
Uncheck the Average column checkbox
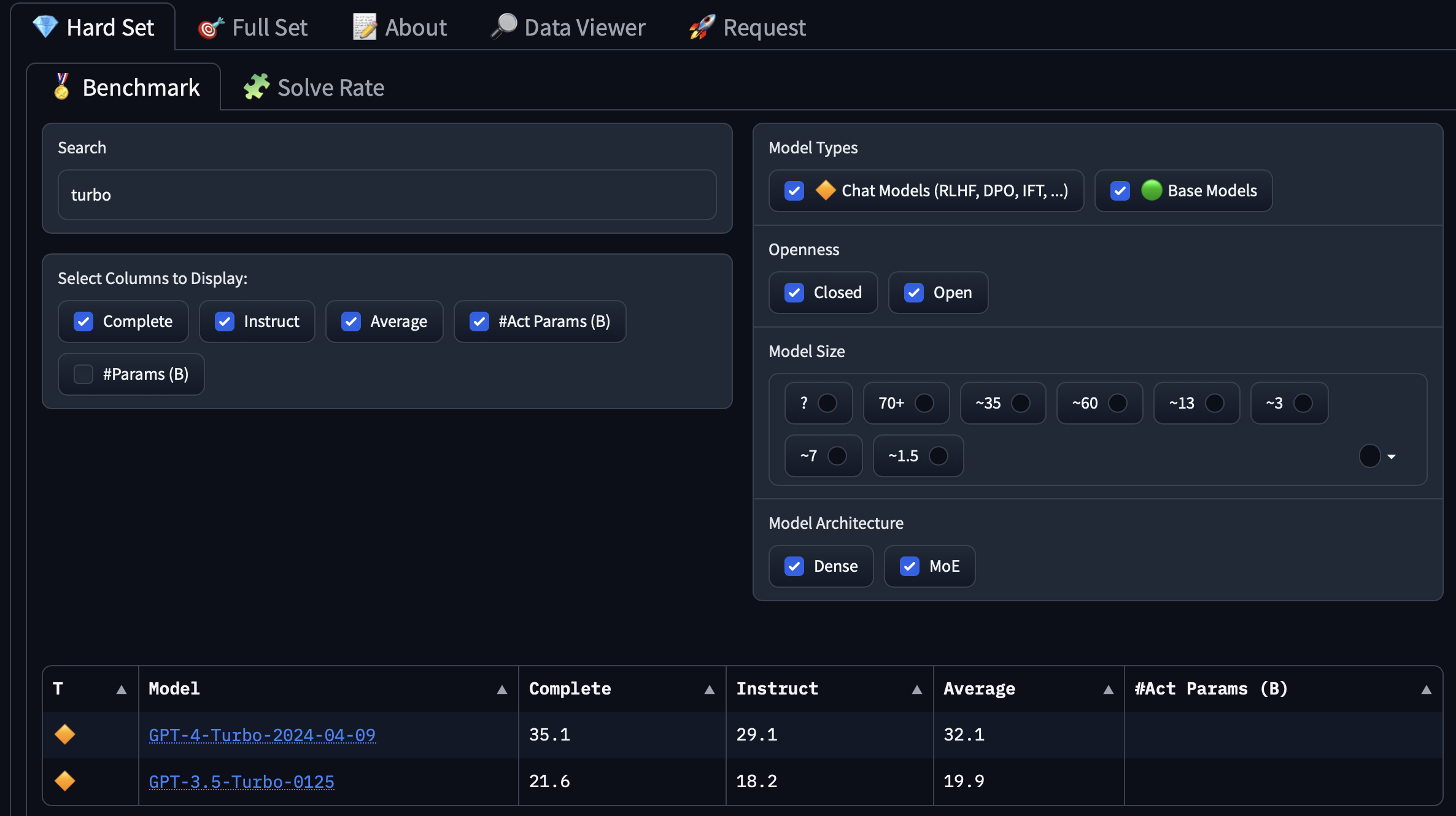coord(351,321)
